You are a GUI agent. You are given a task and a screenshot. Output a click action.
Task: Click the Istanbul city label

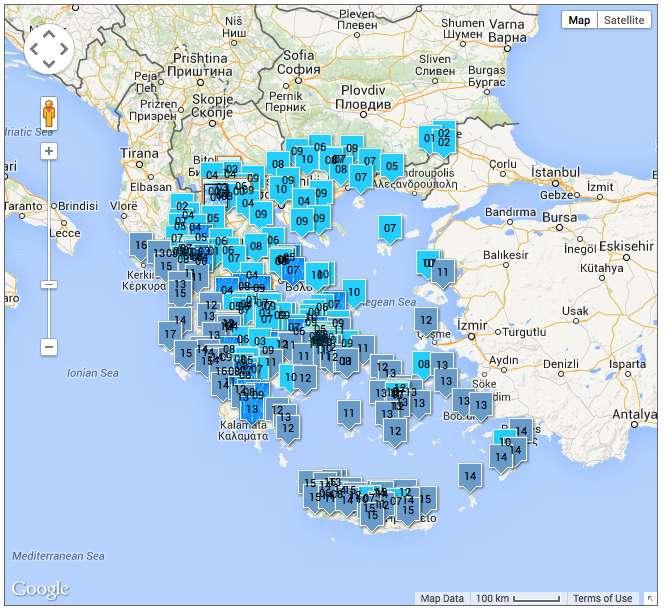click(x=555, y=172)
